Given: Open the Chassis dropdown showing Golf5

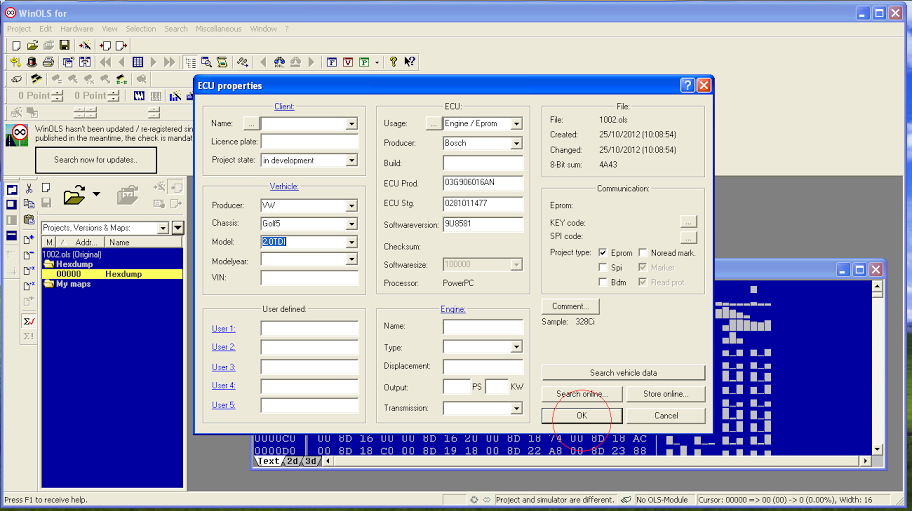Looking at the screenshot, I should point(351,224).
